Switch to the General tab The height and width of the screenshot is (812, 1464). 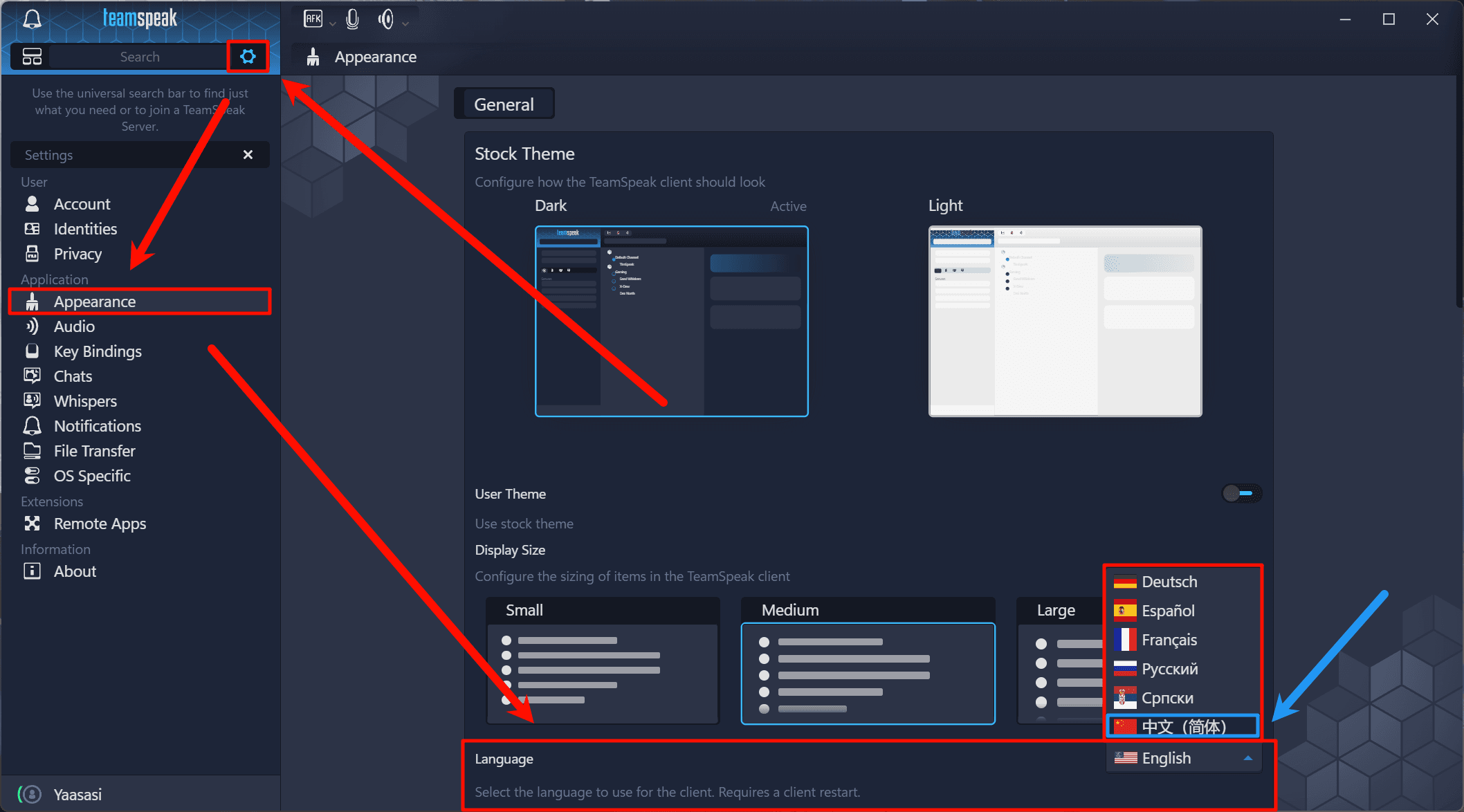click(x=504, y=104)
